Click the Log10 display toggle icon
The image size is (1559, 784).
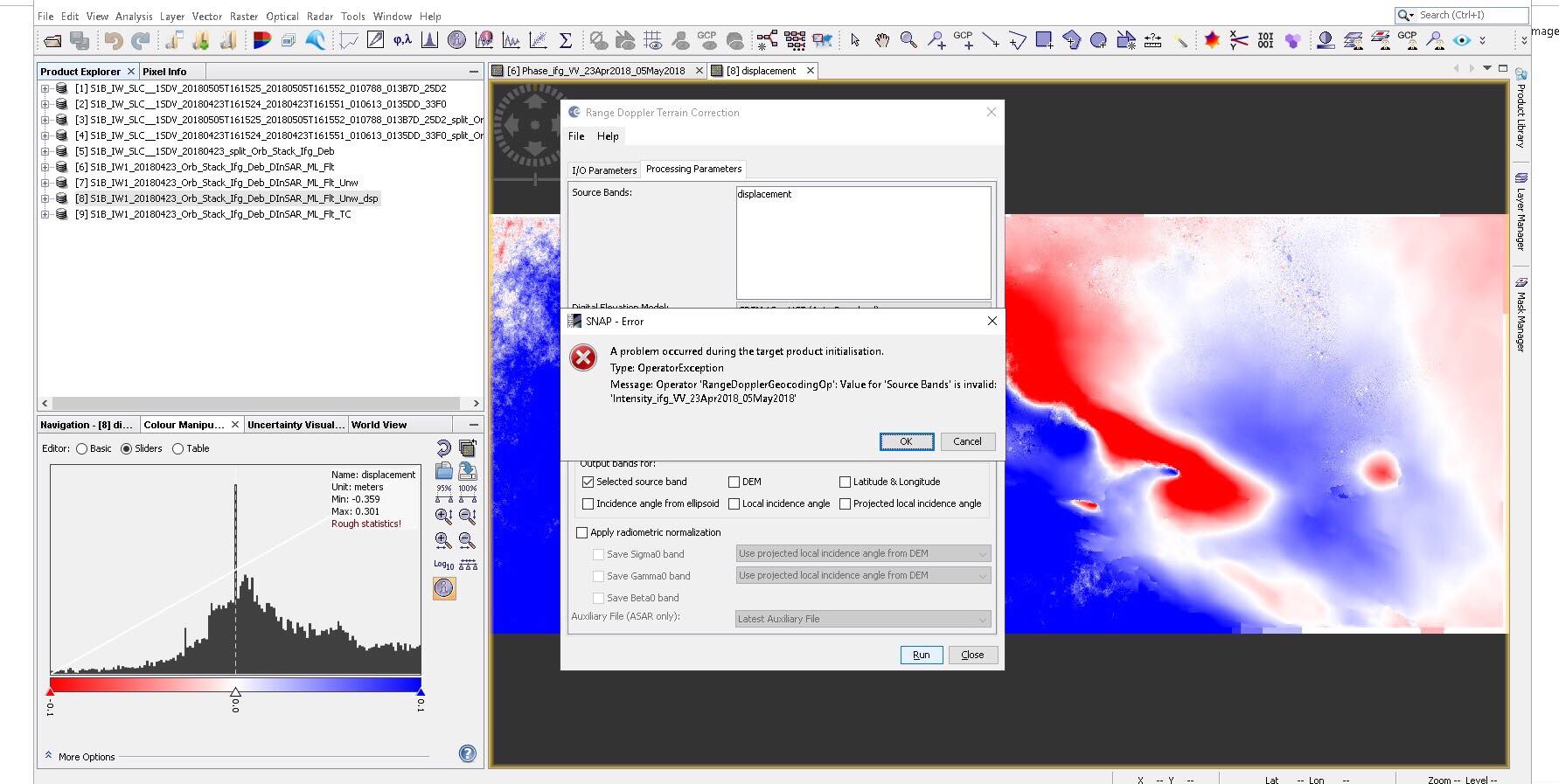click(443, 565)
